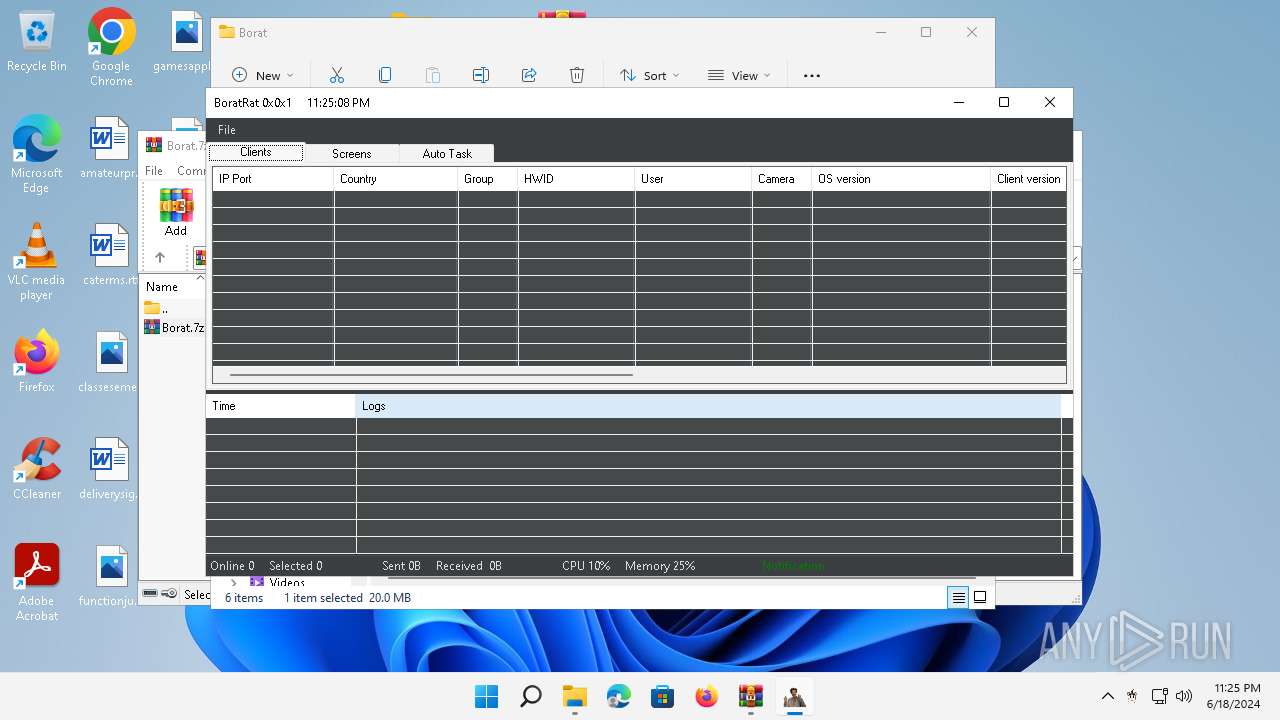The image size is (1280, 720).
Task: Select Borat.7z in WinRAR file list
Action: [x=174, y=327]
